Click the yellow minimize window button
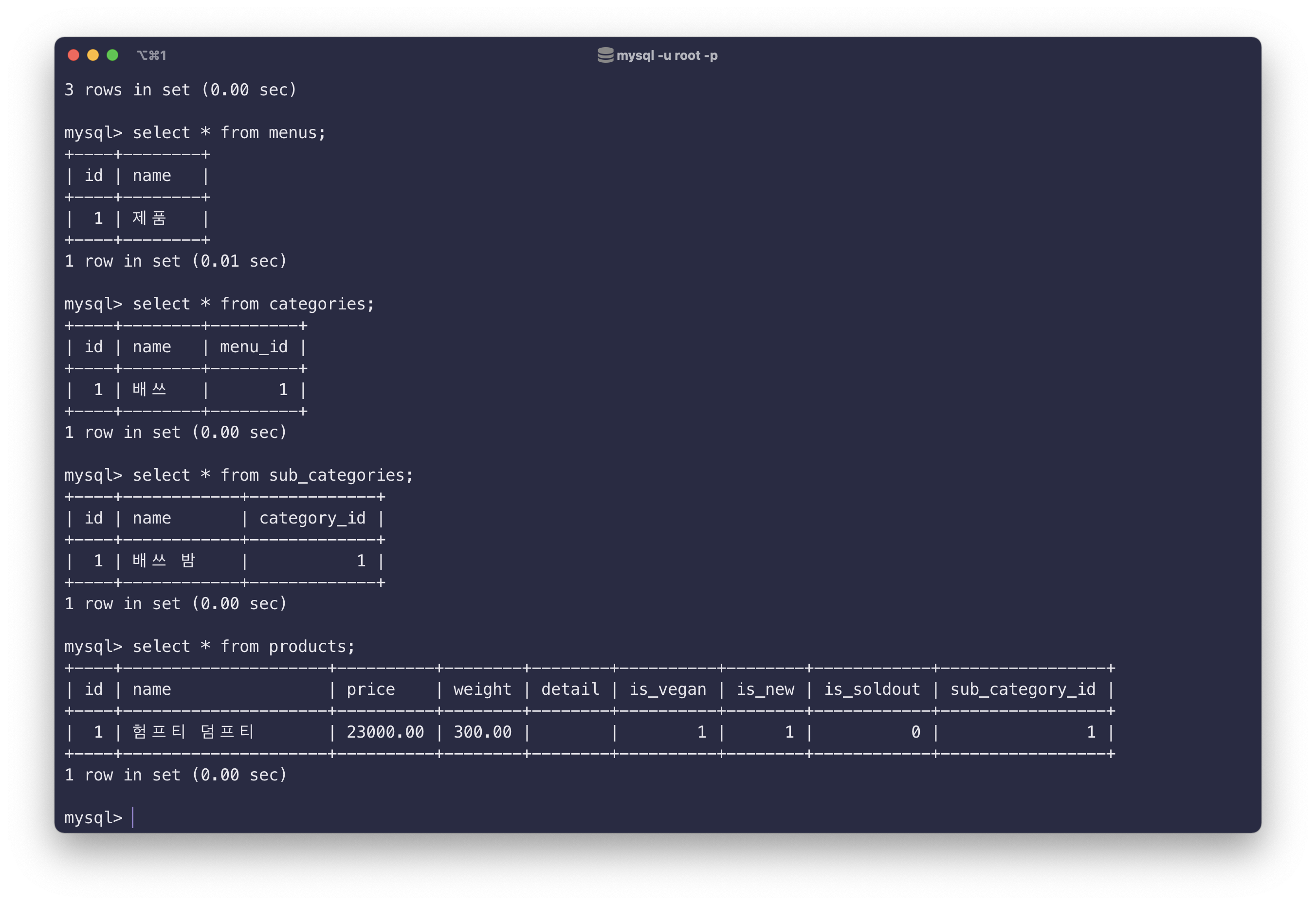The image size is (1316, 905). click(x=93, y=55)
